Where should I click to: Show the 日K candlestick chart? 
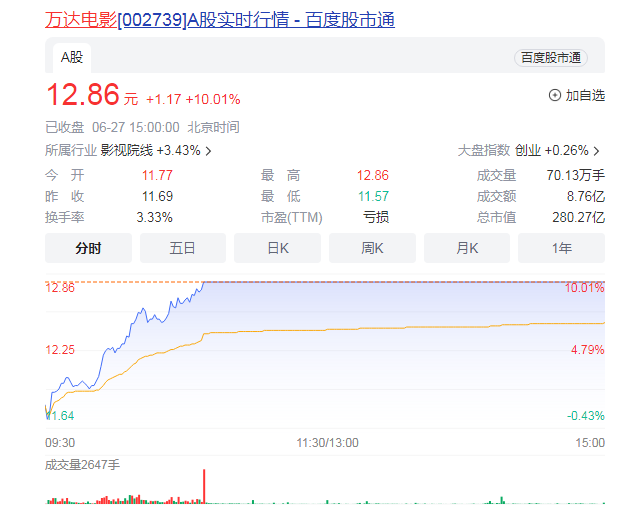pyautogui.click(x=277, y=248)
